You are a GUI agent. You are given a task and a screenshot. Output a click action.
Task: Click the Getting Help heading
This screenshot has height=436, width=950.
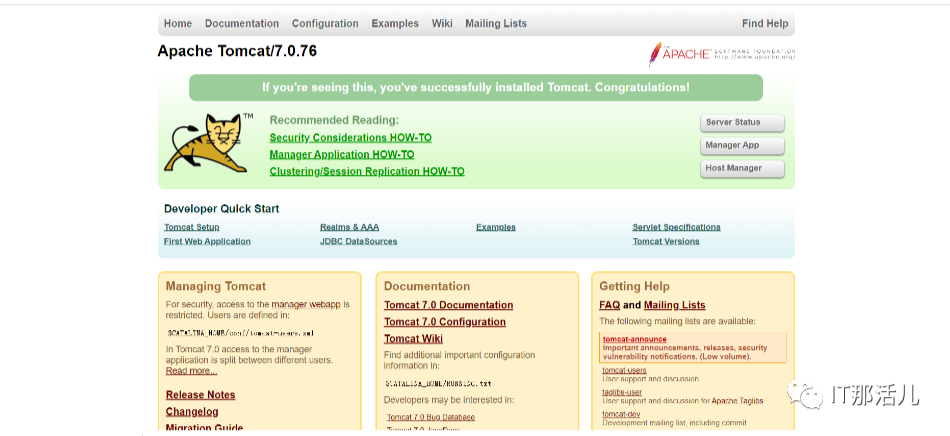[x=634, y=286]
